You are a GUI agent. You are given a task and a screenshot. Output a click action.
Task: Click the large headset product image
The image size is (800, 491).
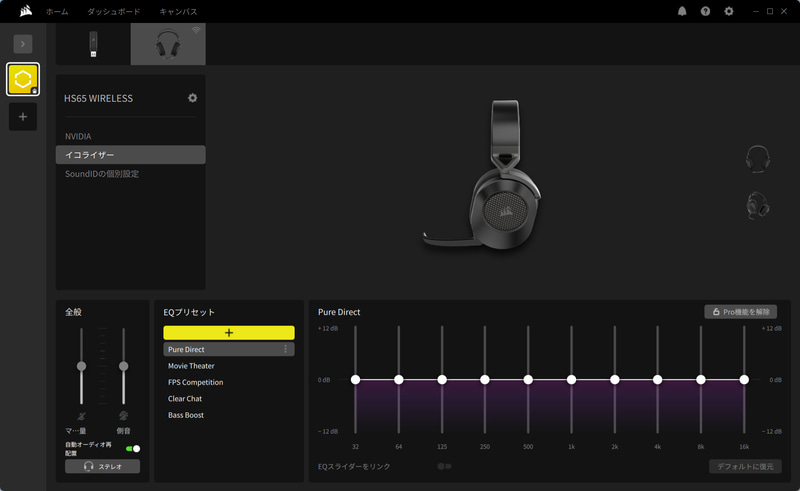coord(483,175)
